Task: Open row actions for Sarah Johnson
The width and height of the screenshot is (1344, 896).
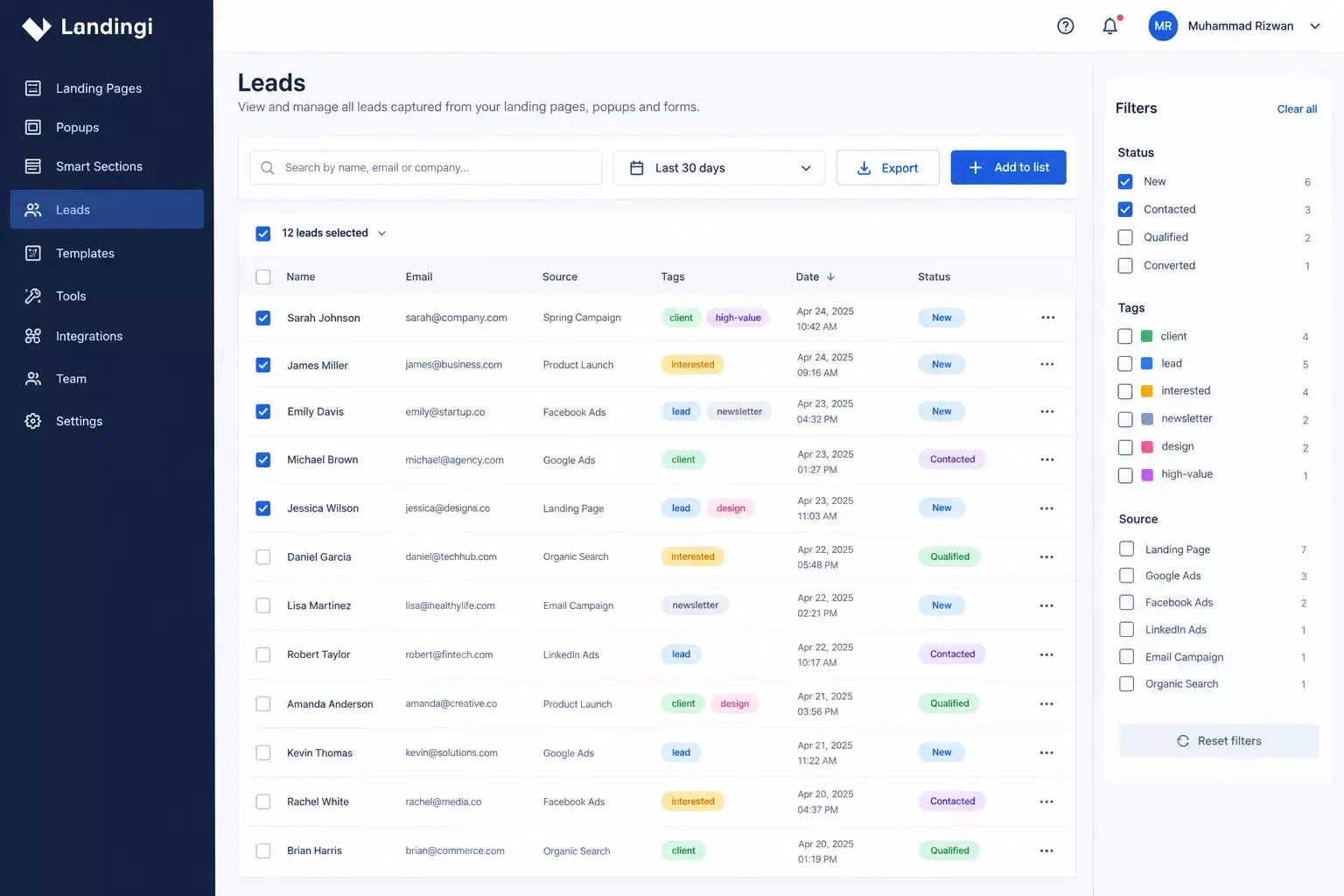Action: click(1047, 318)
